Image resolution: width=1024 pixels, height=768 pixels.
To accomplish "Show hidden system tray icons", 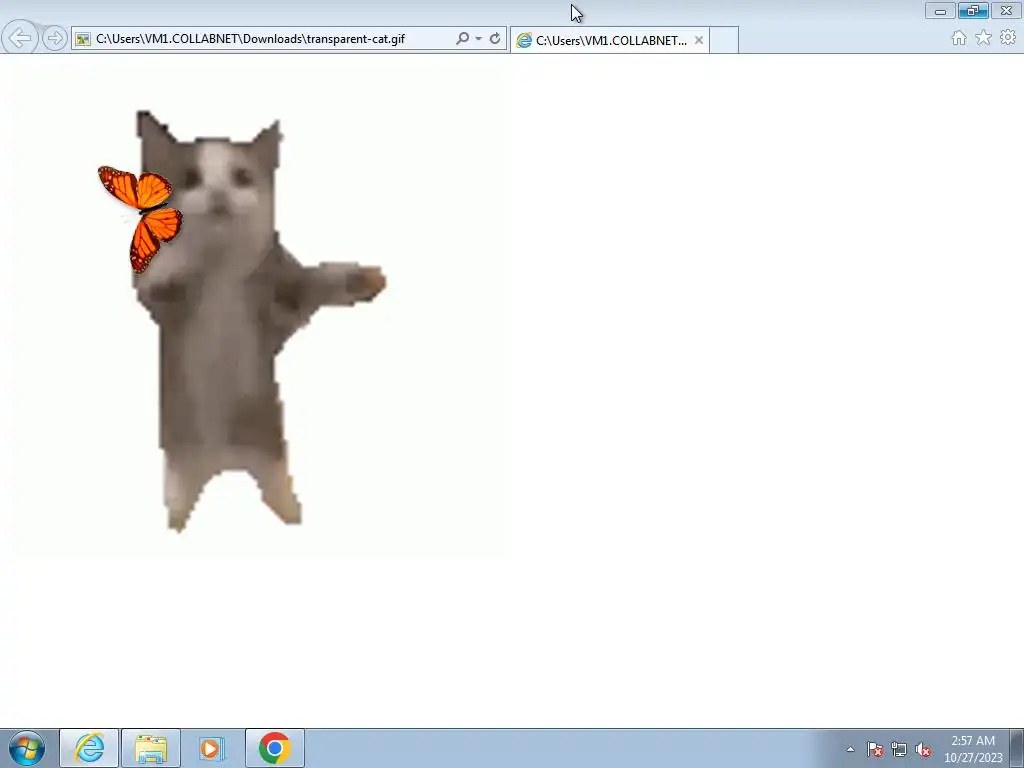I will click(x=850, y=749).
